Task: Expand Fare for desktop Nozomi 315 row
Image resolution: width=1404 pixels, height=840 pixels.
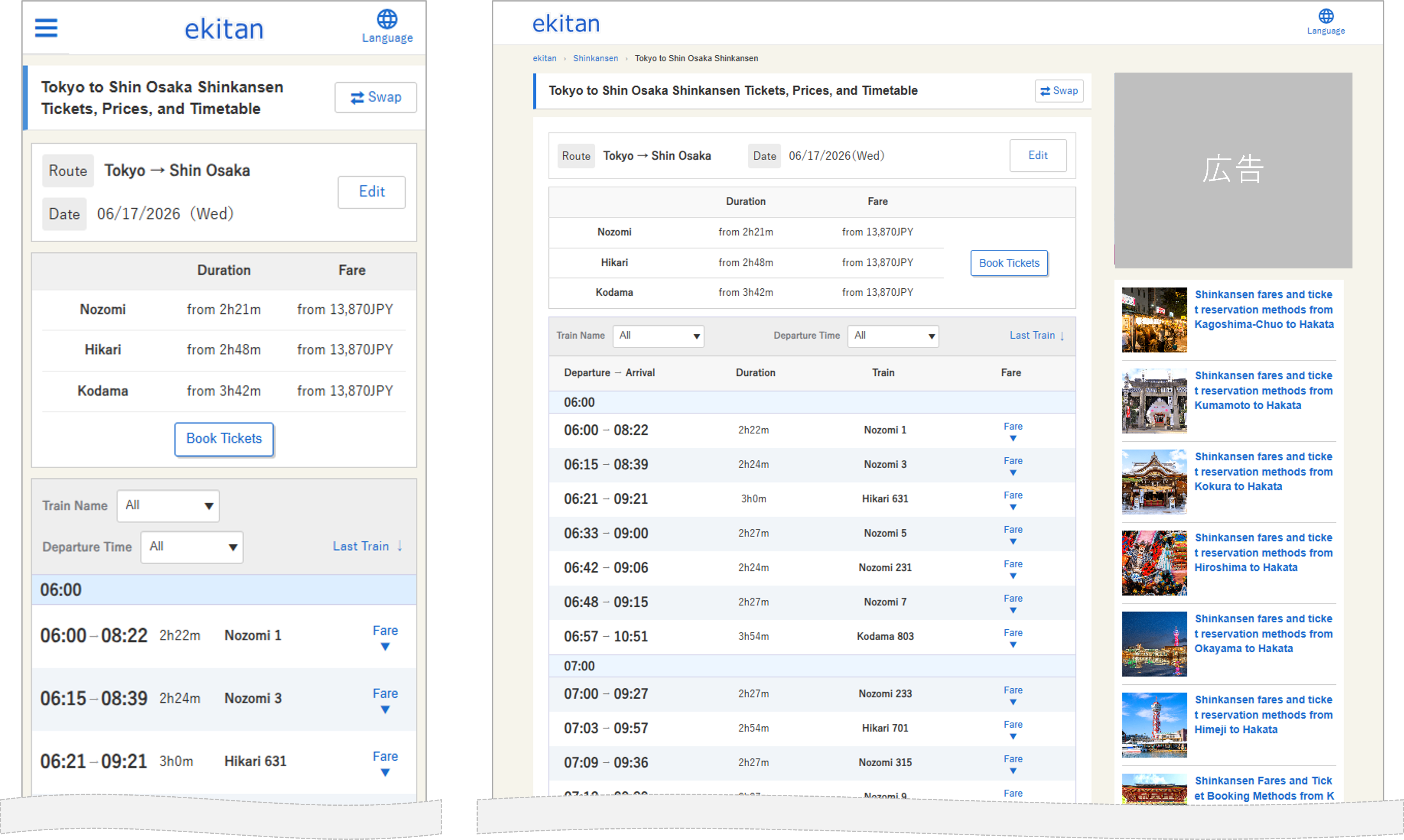Action: tap(1013, 764)
